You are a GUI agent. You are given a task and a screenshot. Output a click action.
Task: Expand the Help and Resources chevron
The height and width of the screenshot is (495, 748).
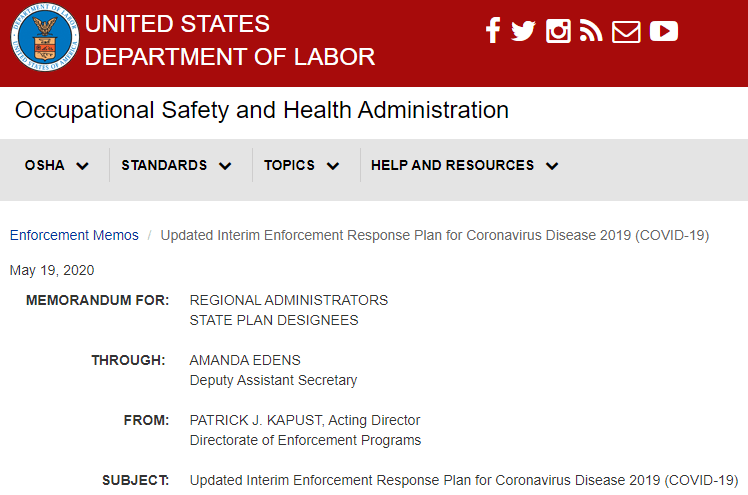pos(552,166)
